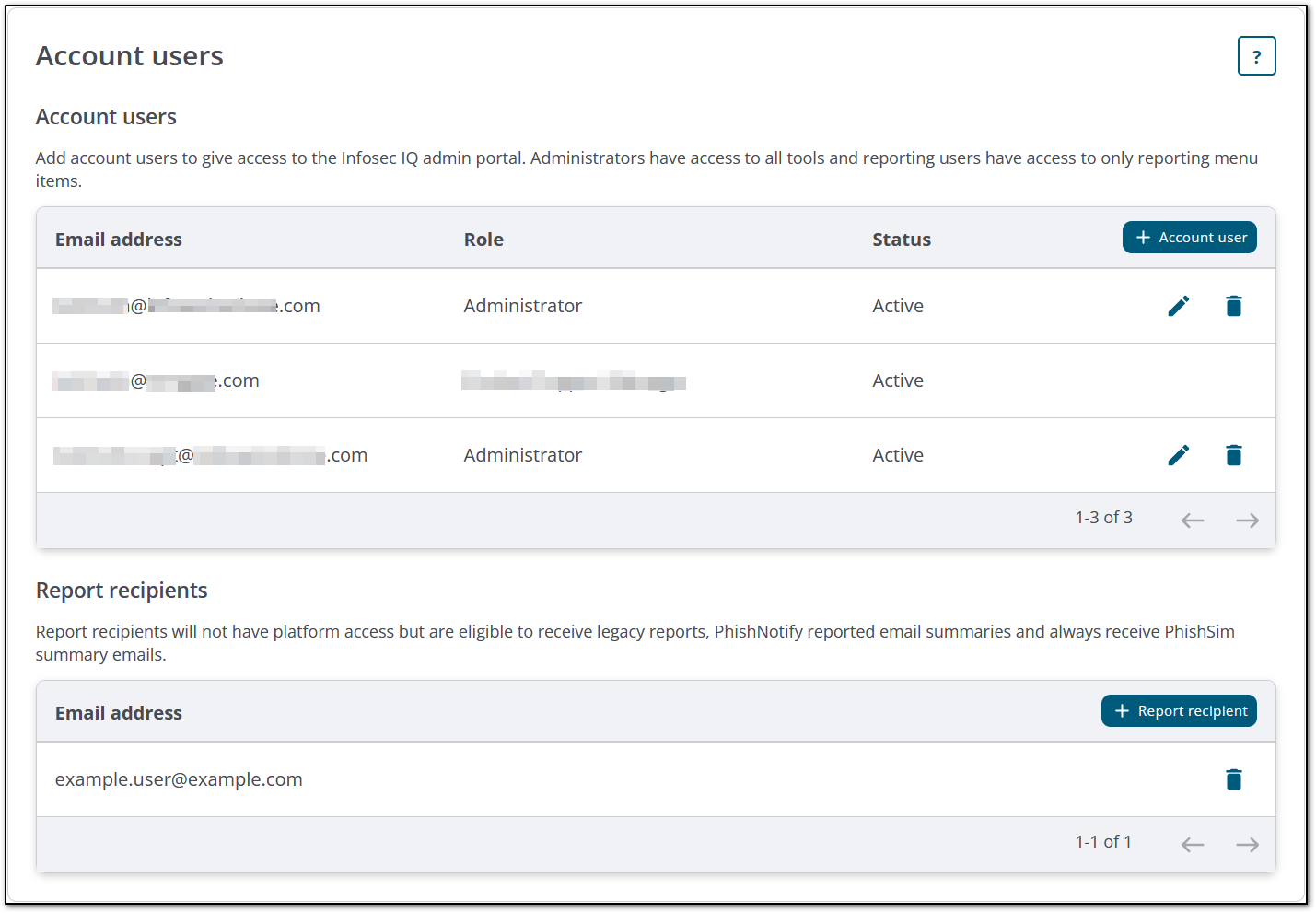Screen dimensions: 1316x913
Task: Click the Email address column header
Action: pos(118,239)
